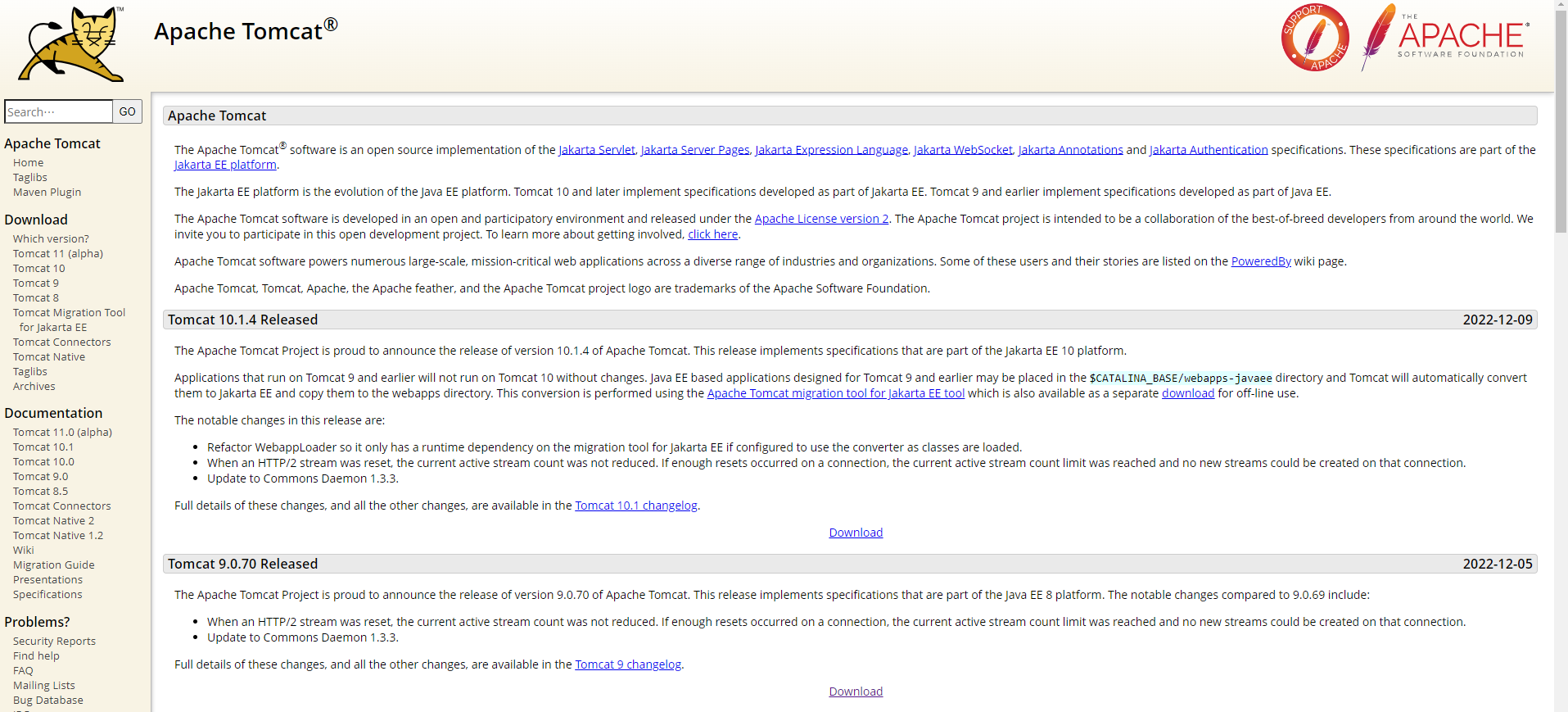Open Tomcat 9.0 documentation
The image size is (1568, 712).
(x=41, y=477)
